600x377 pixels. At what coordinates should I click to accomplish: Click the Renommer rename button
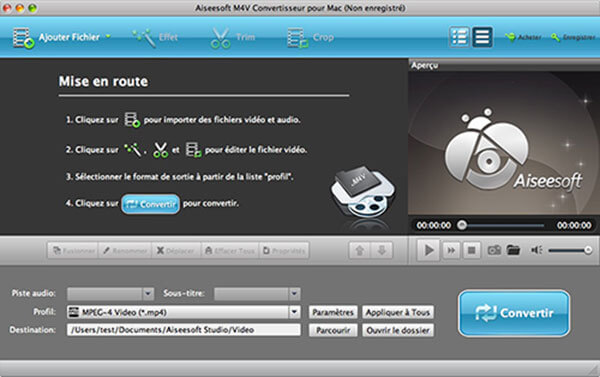[x=125, y=251]
